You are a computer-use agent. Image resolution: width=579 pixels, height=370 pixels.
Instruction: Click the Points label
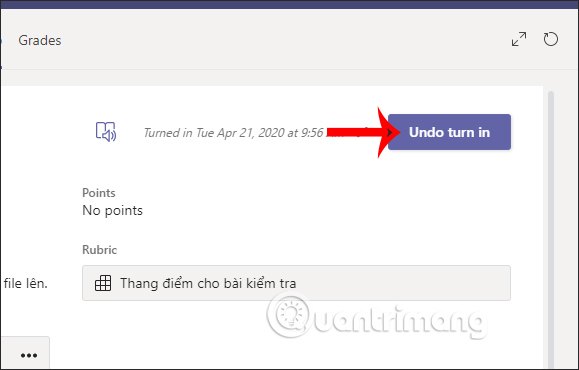coord(99,193)
